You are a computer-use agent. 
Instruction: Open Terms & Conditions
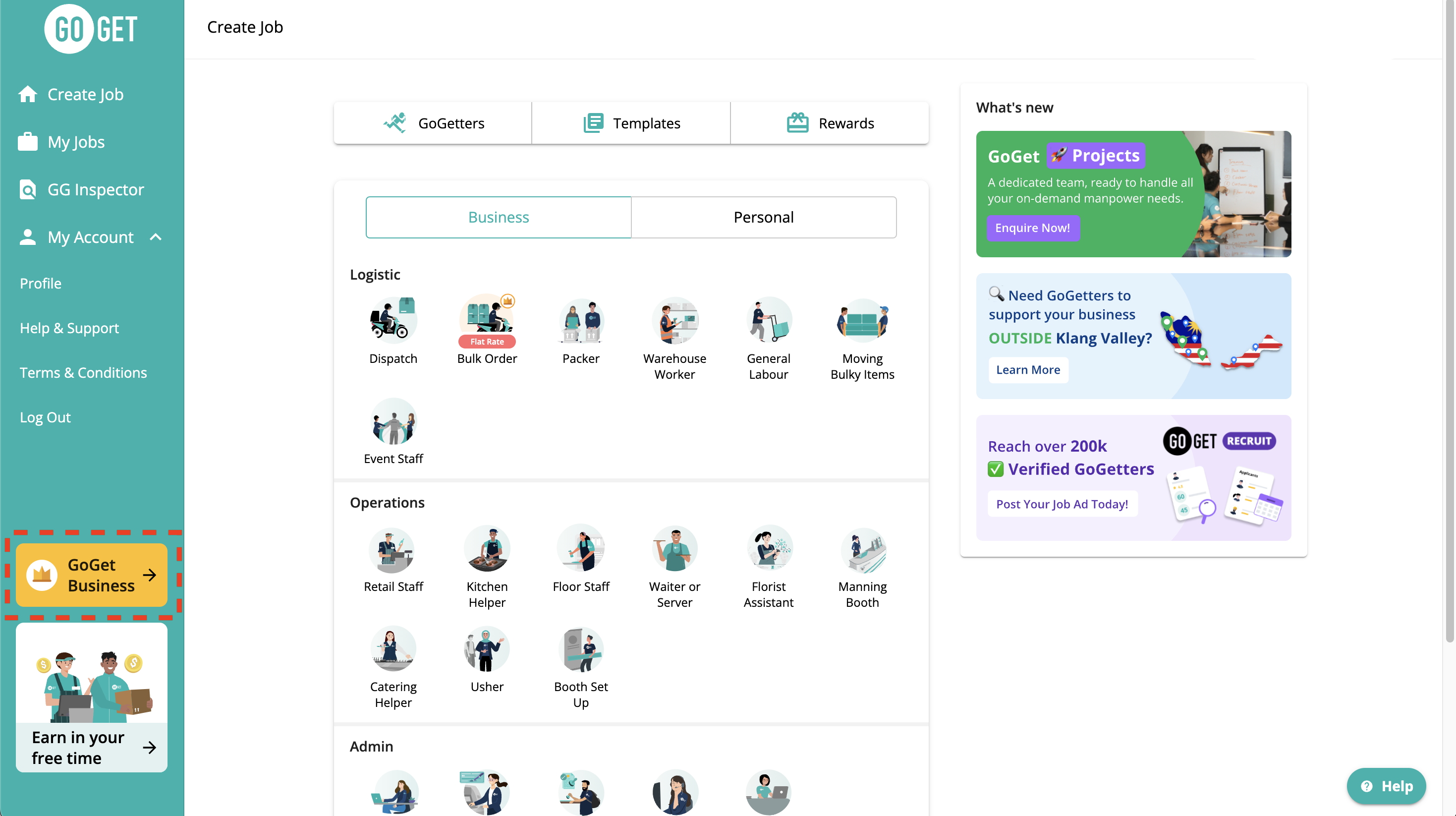pyautogui.click(x=83, y=373)
